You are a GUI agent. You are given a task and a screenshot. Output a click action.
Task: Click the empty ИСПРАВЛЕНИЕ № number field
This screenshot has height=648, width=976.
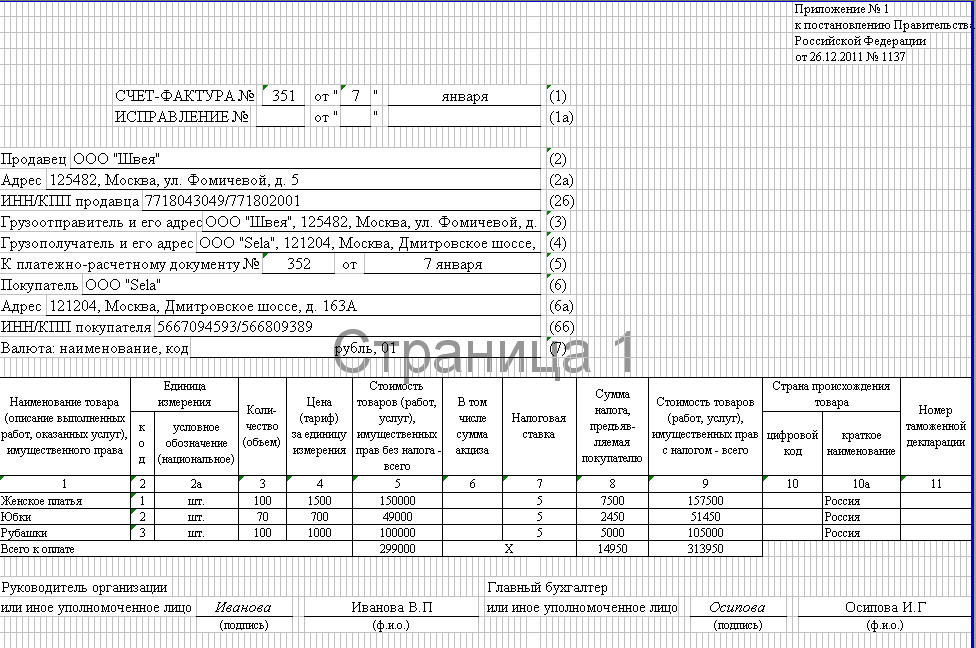[x=280, y=117]
